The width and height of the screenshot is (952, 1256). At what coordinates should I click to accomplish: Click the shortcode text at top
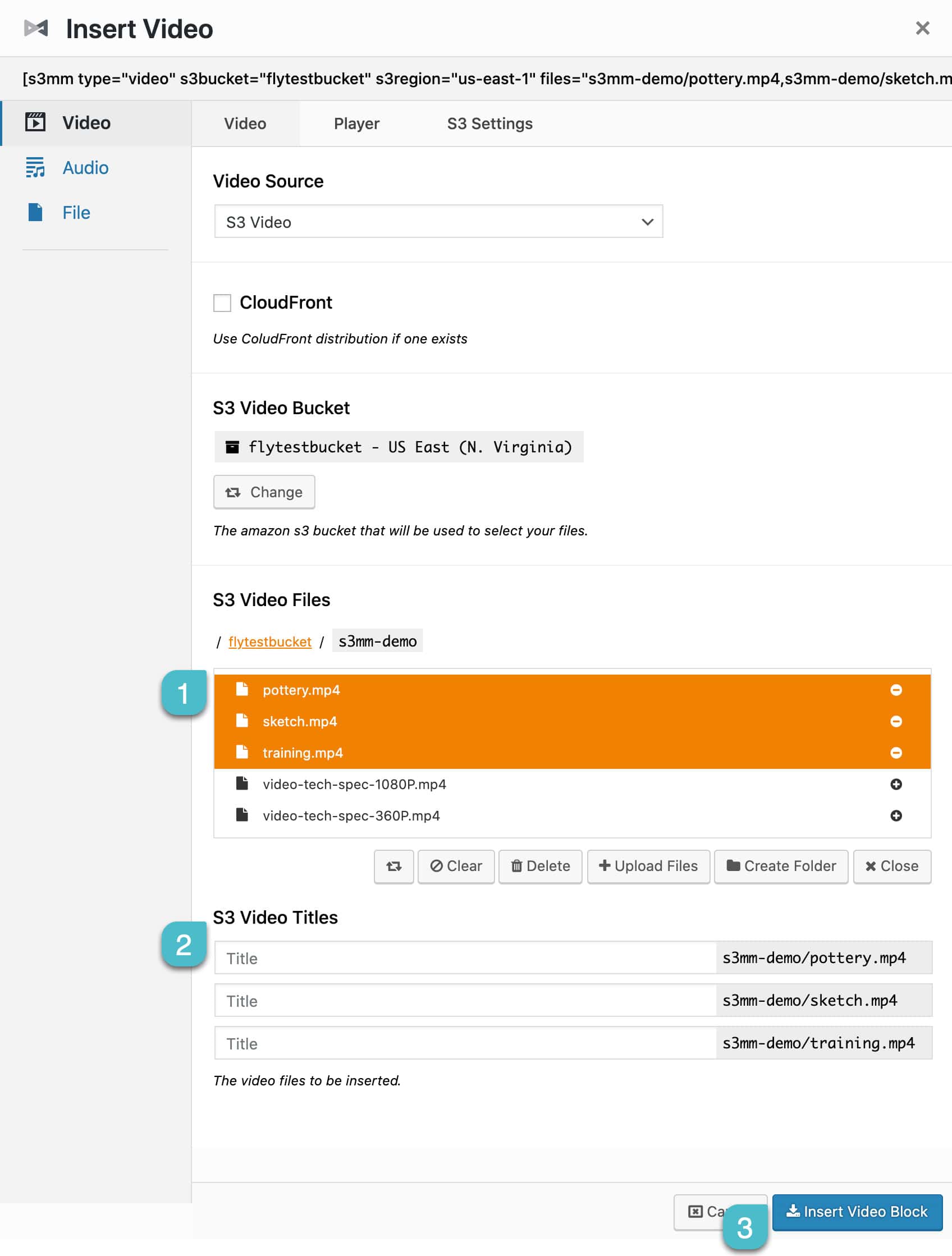tap(487, 79)
